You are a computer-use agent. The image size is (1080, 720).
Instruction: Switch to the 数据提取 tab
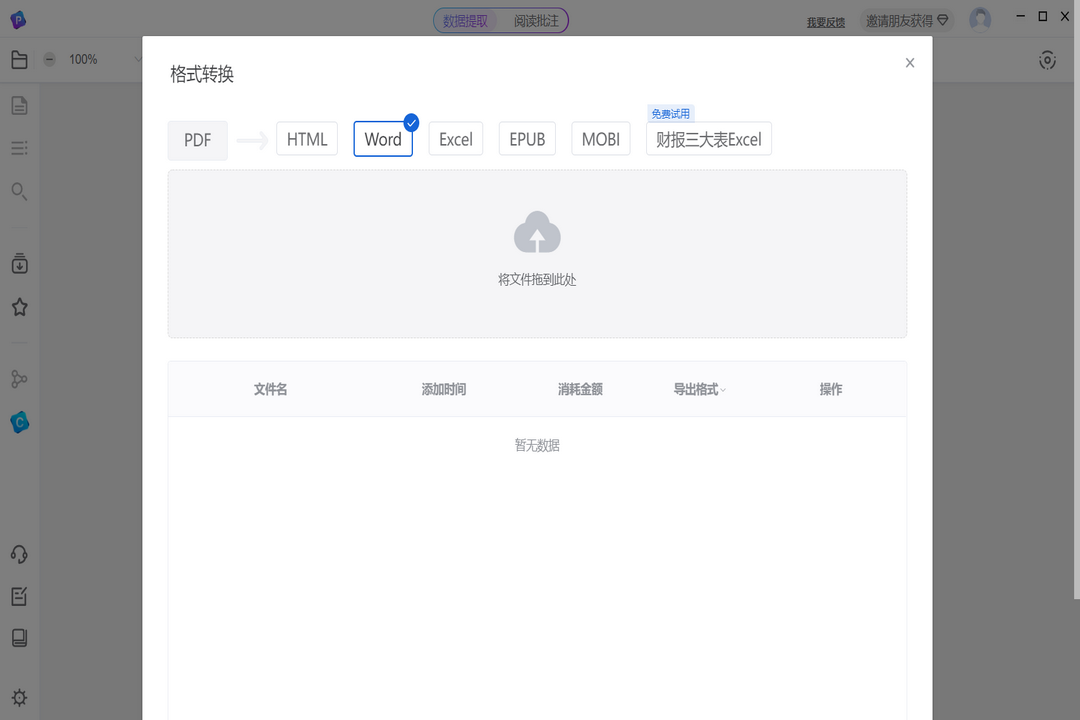[x=466, y=20]
